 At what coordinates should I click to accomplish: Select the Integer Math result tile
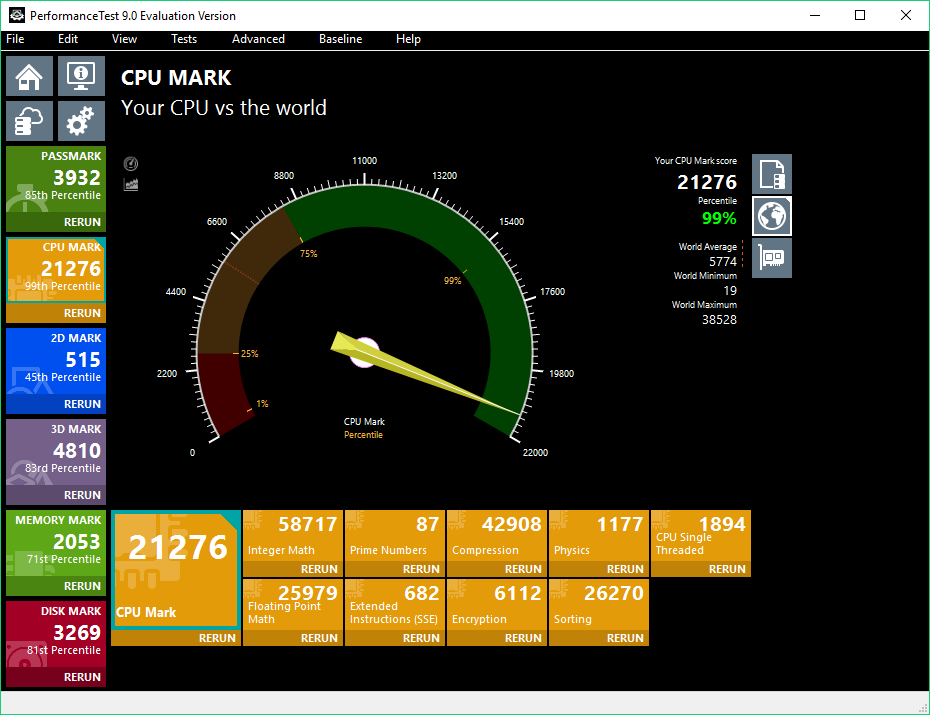pyautogui.click(x=293, y=535)
